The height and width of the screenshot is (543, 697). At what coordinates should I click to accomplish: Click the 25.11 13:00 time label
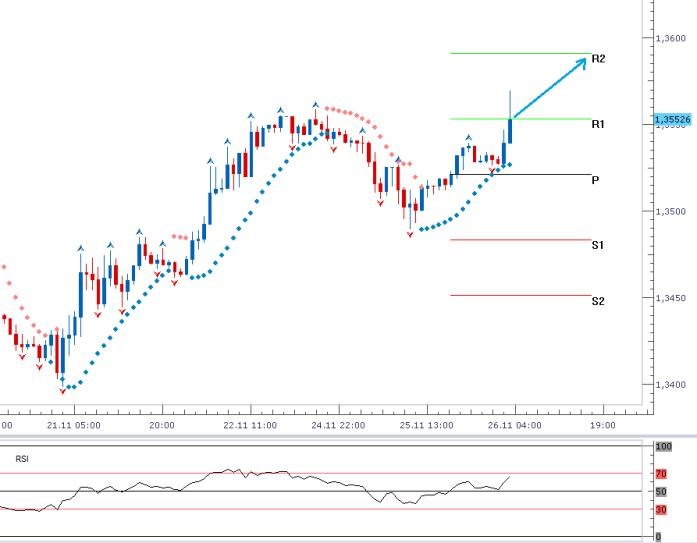coord(426,425)
